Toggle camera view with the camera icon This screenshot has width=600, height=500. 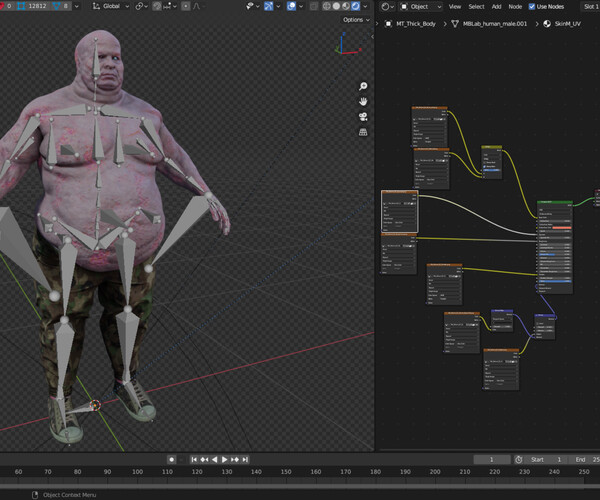(x=363, y=117)
